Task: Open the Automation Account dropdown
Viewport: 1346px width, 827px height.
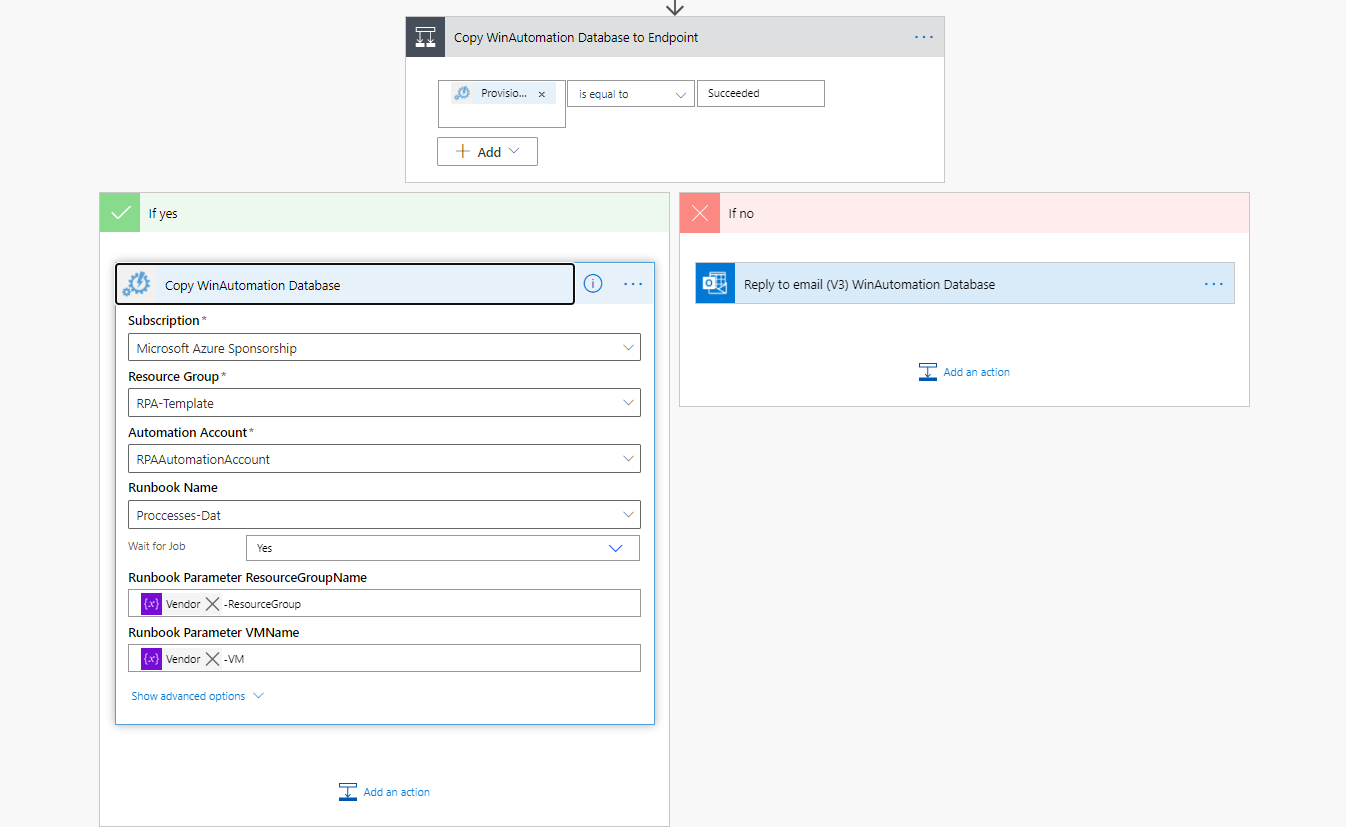Action: 384,459
